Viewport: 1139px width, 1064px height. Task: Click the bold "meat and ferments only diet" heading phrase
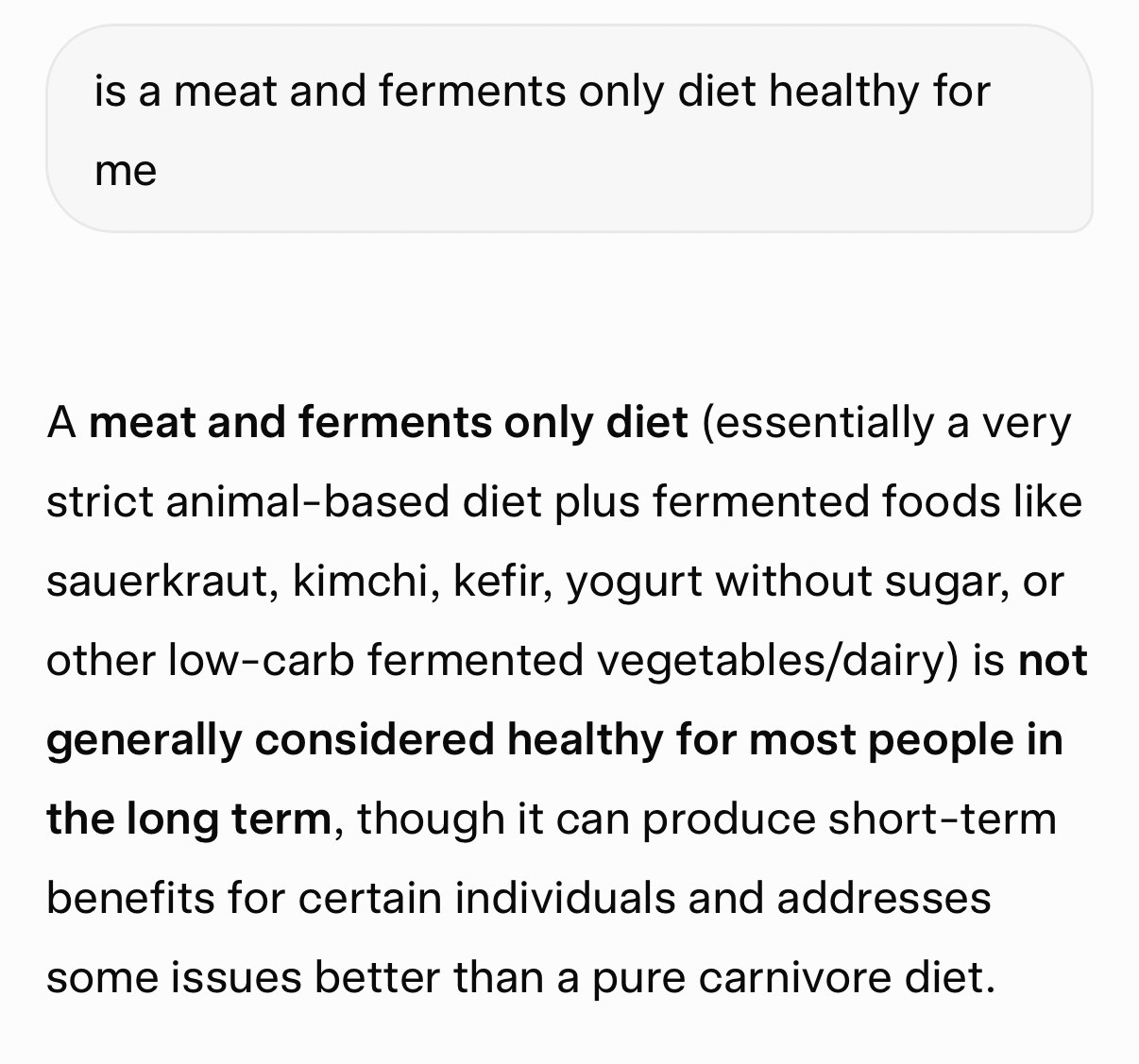388,422
